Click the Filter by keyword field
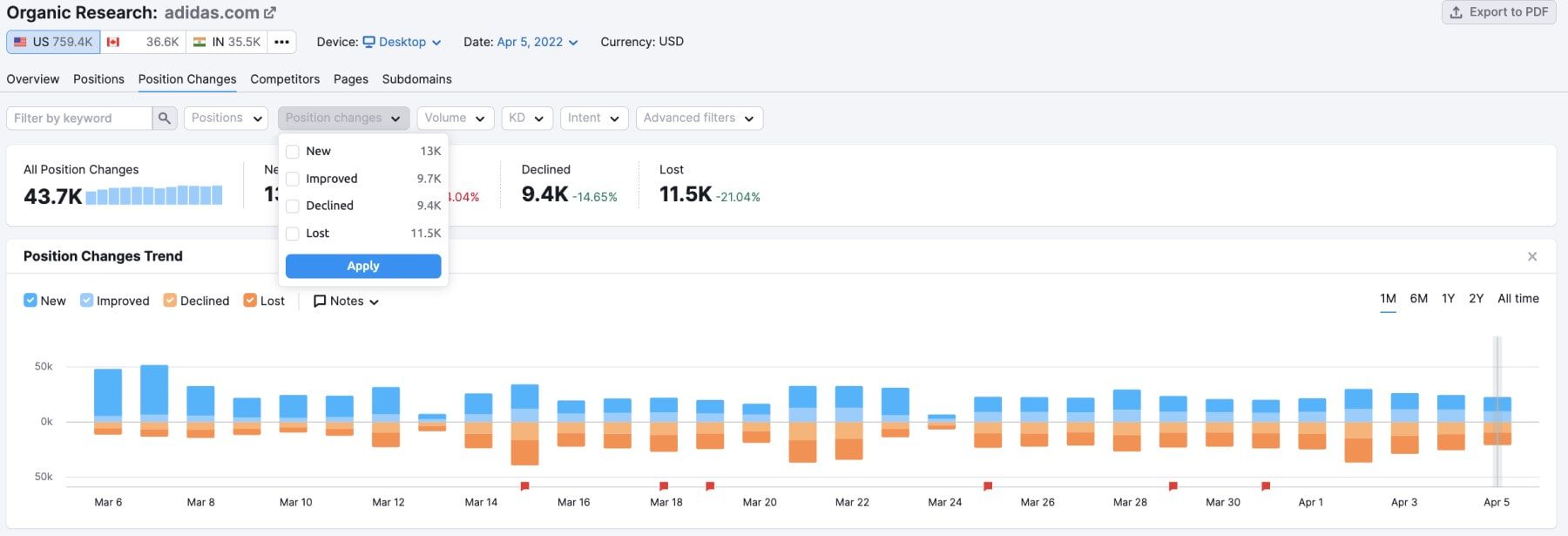The width and height of the screenshot is (1568, 536). [x=78, y=119]
